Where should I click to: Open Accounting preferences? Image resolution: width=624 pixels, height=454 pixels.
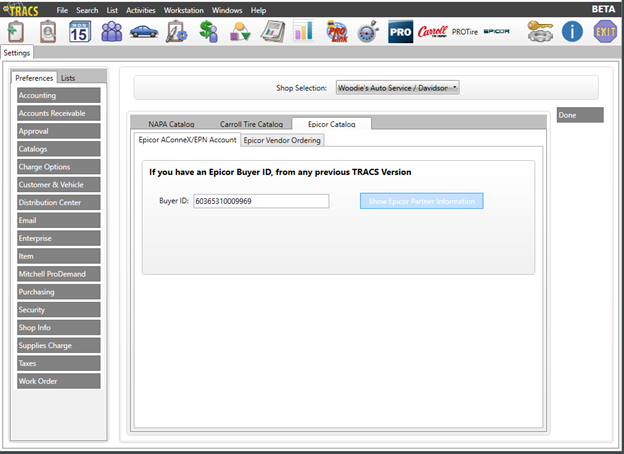point(58,95)
